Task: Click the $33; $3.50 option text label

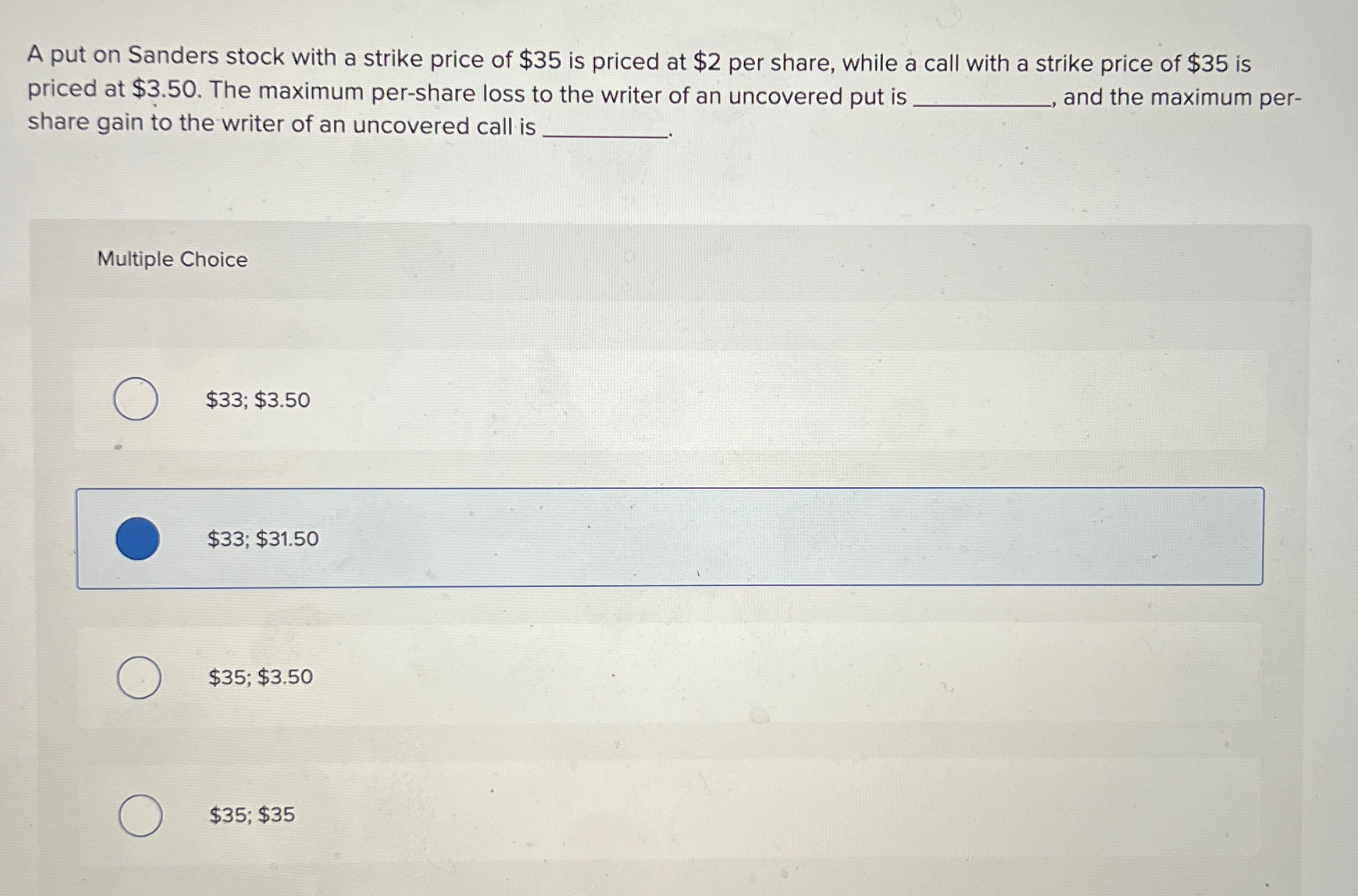Action: (257, 400)
